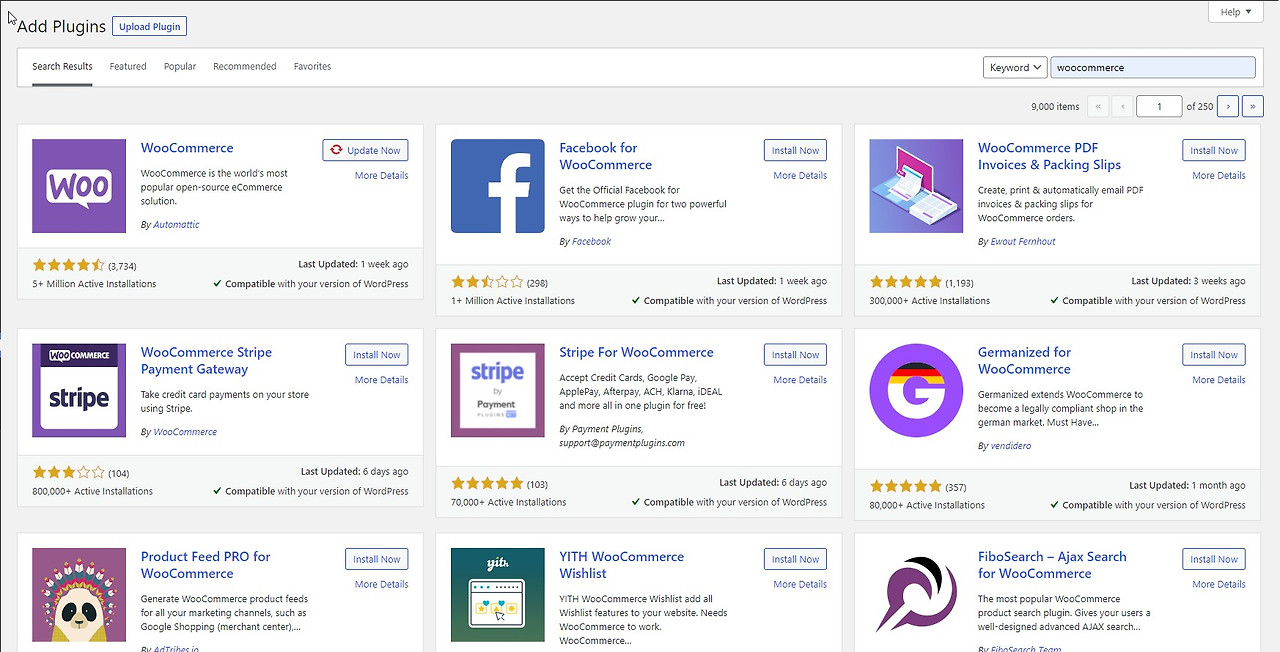The width and height of the screenshot is (1280, 652).
Task: Open More Details for PDF Invoices plugin
Action: pos(1219,176)
